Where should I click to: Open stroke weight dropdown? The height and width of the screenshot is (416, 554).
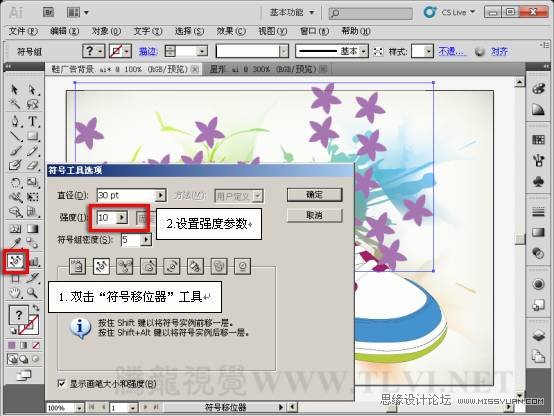(x=202, y=52)
